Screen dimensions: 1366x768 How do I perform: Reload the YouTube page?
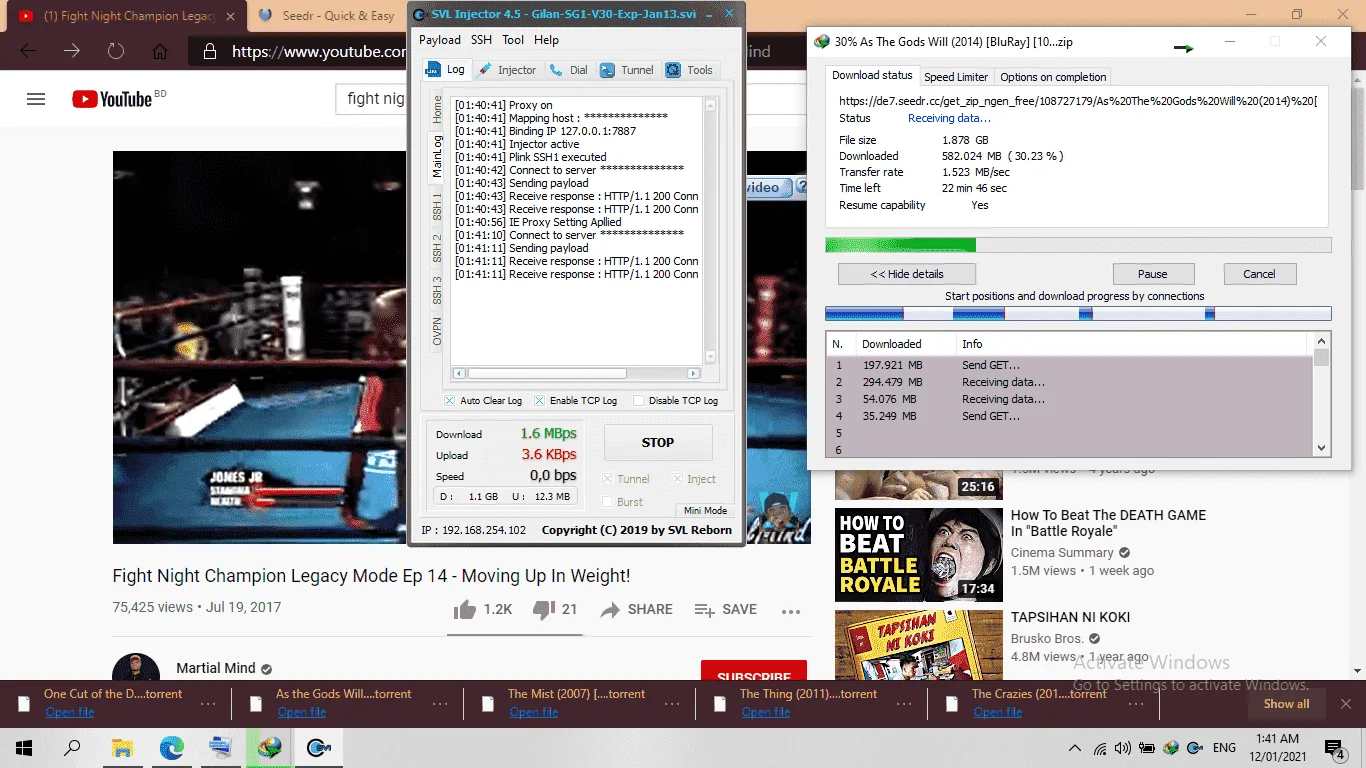[x=116, y=51]
